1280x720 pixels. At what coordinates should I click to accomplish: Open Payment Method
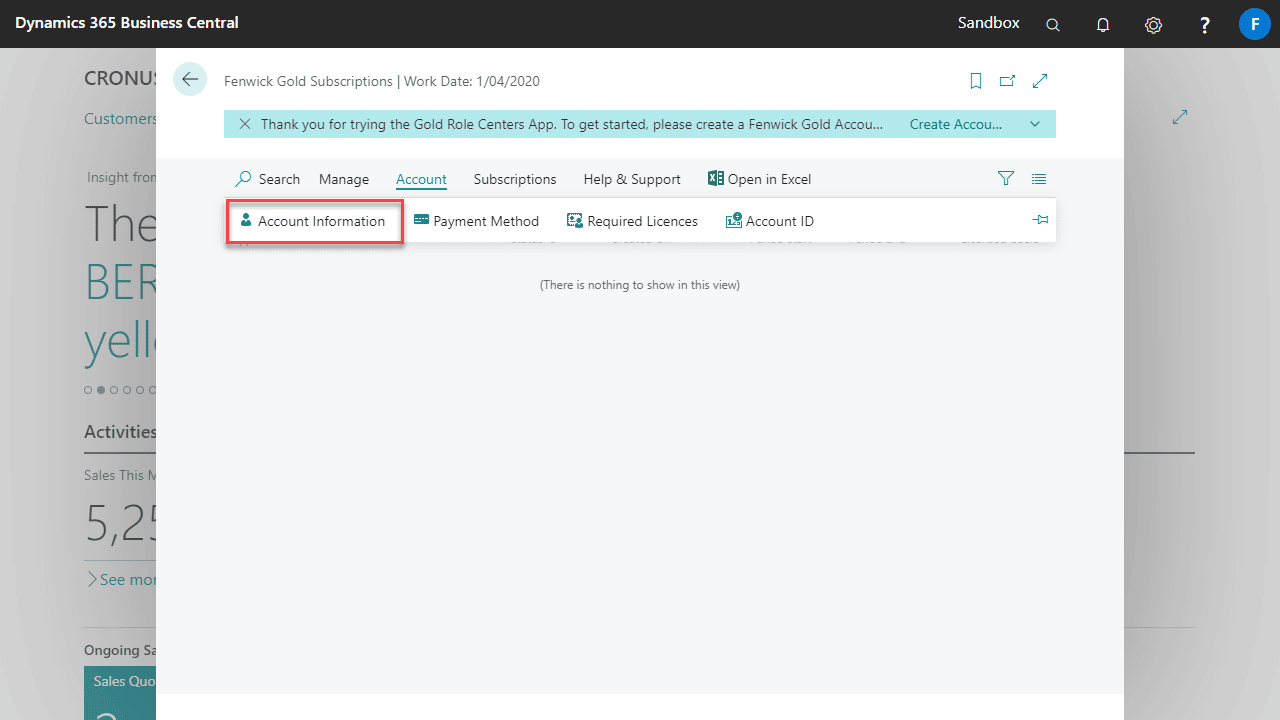pos(477,221)
